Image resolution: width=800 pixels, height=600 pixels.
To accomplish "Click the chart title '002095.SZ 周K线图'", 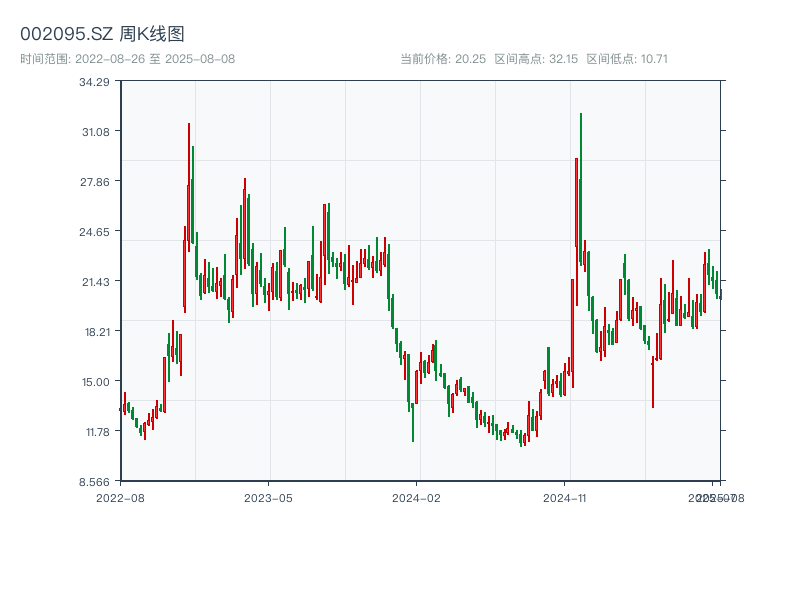I will [102, 34].
